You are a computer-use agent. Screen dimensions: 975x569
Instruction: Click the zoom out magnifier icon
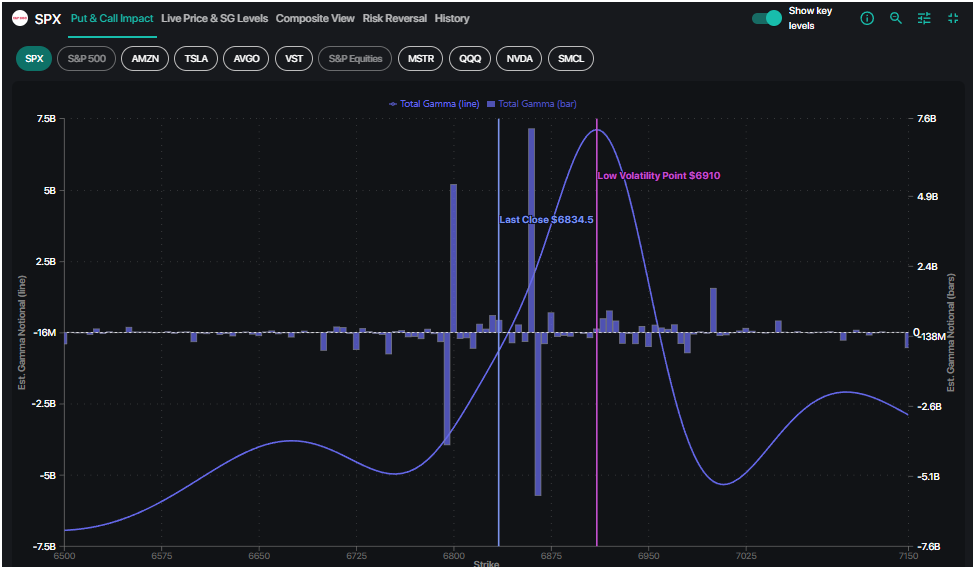pos(896,19)
